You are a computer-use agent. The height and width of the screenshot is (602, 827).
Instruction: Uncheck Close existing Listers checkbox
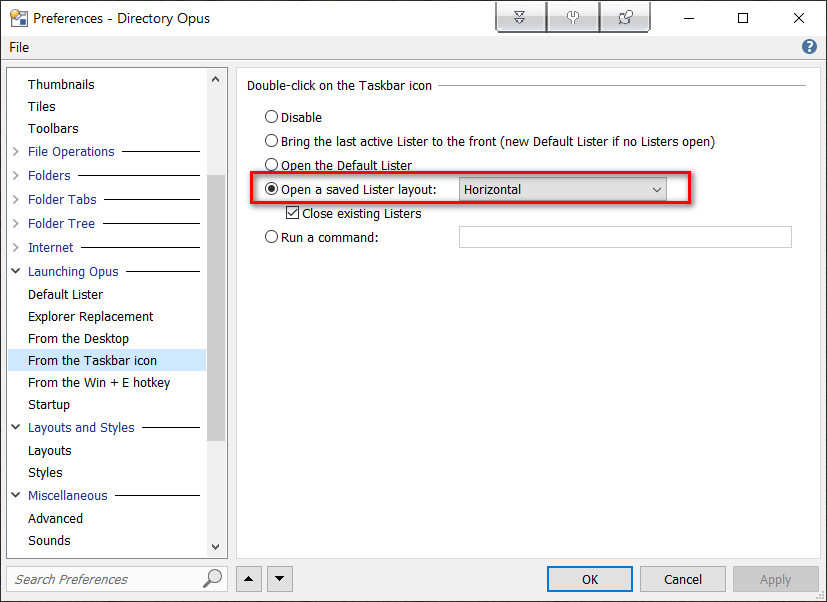tap(292, 213)
